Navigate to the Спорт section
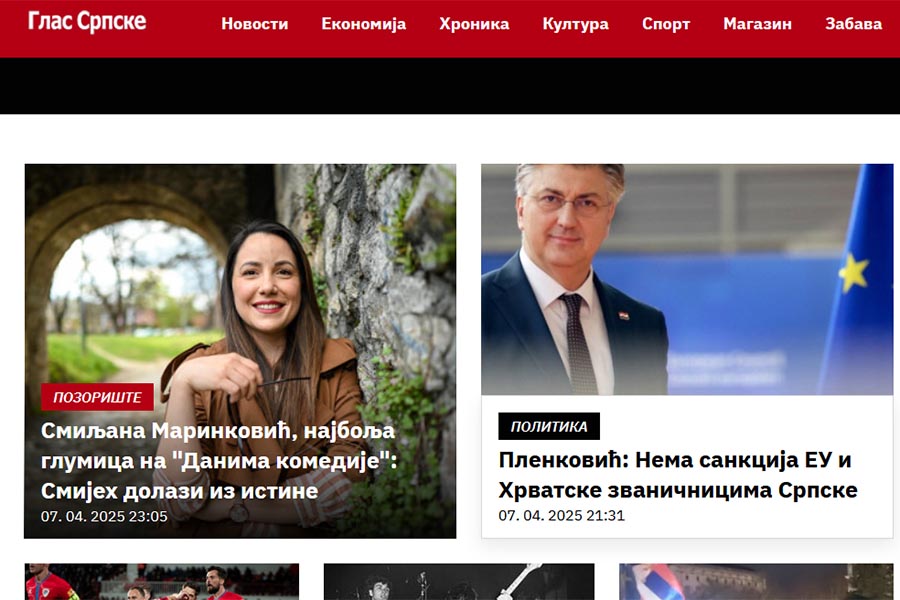Screen dimensions: 900x600 point(666,24)
